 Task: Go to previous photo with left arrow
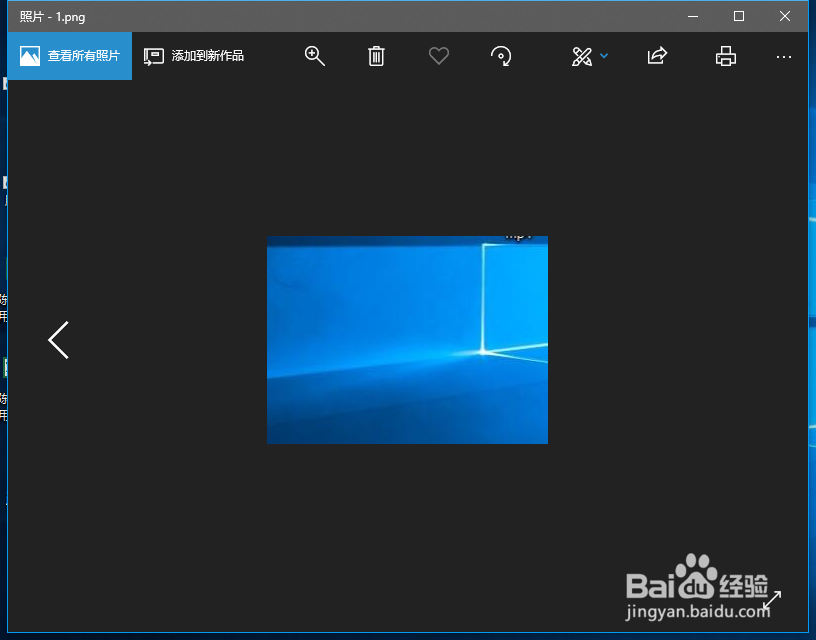59,340
